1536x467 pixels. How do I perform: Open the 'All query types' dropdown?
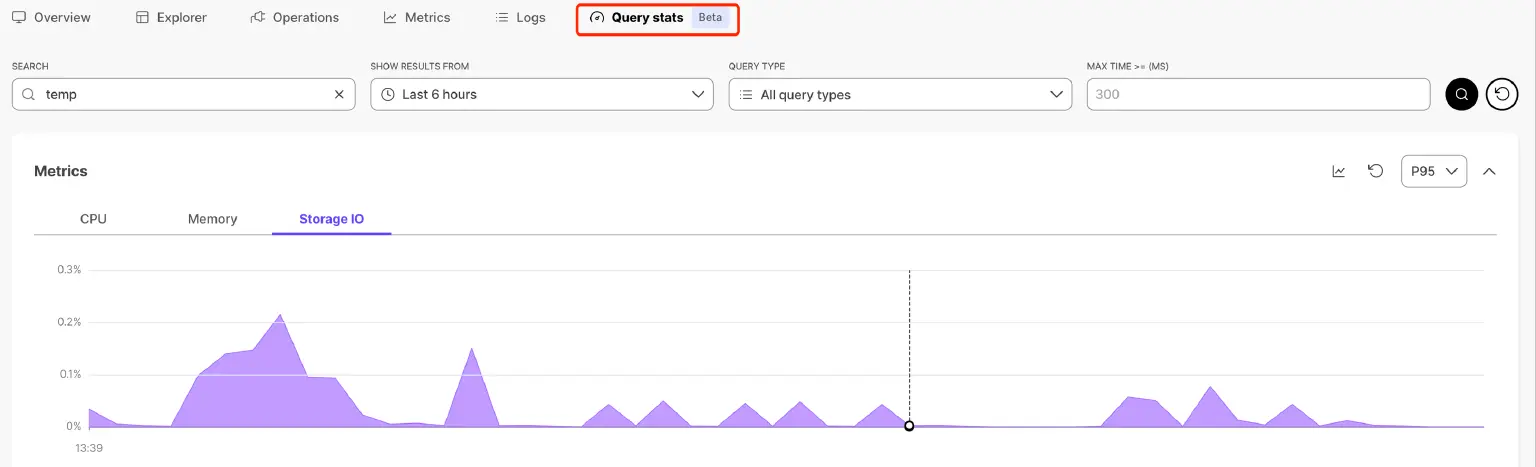(x=900, y=94)
